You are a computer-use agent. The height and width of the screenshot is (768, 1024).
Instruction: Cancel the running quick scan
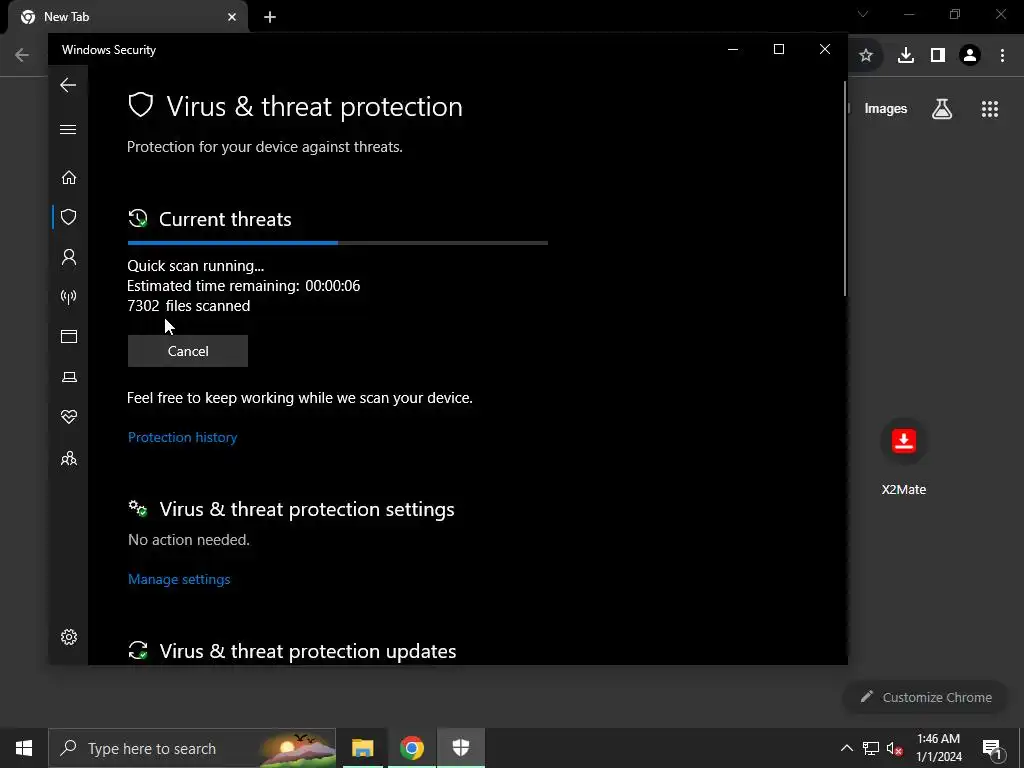[187, 351]
